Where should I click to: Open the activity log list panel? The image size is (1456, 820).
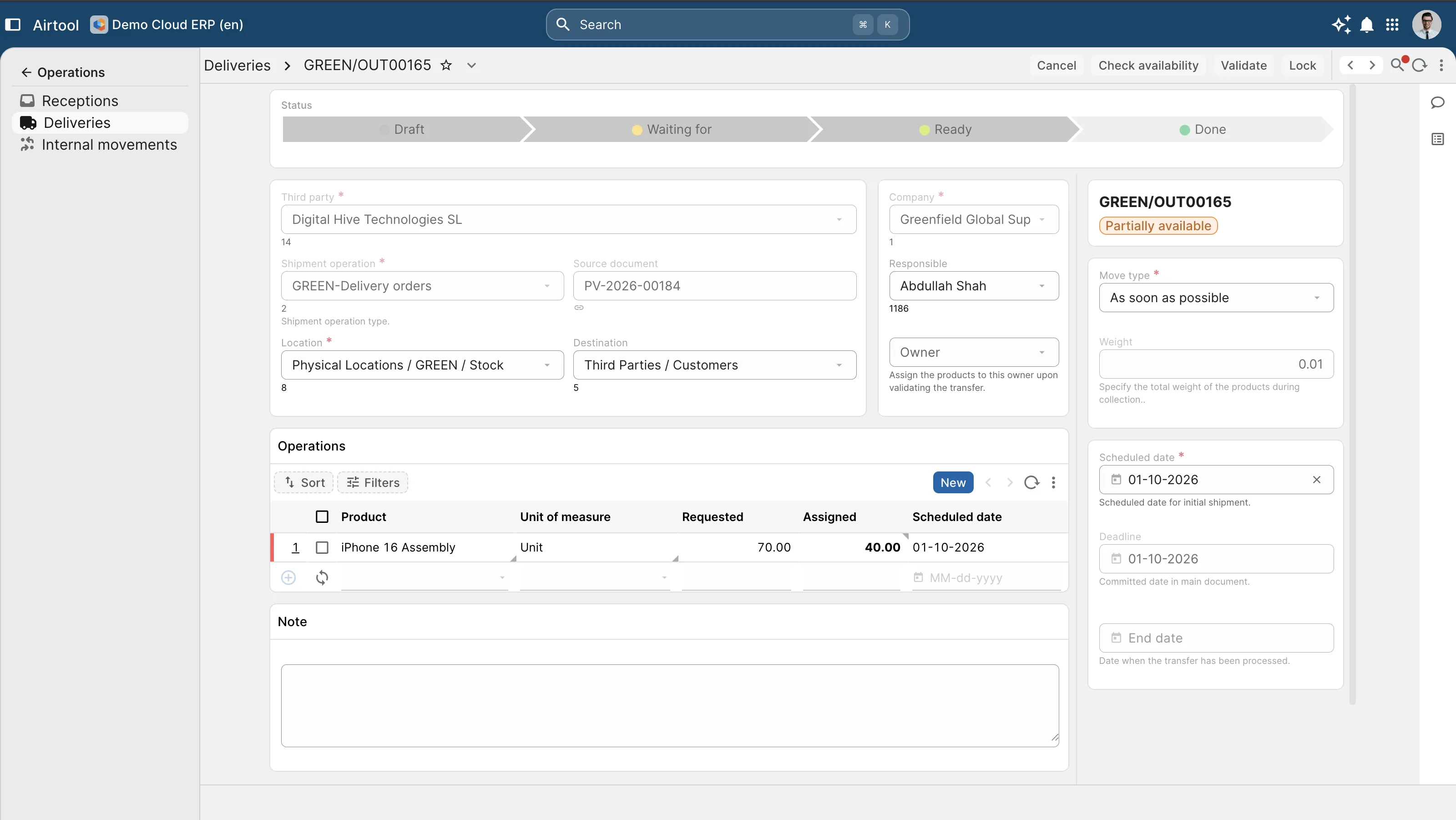point(1437,139)
